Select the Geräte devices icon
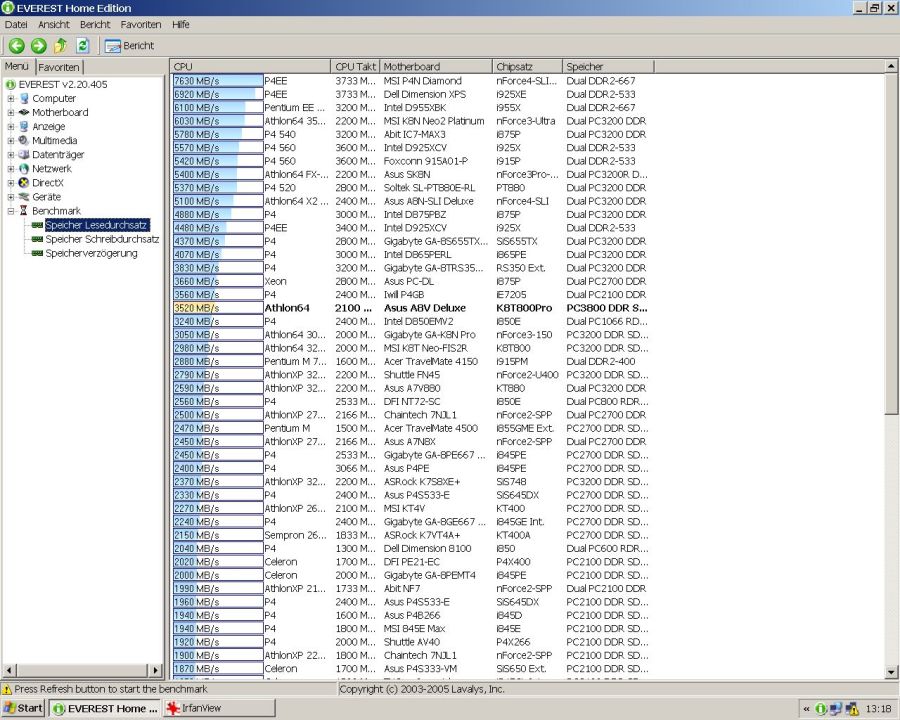Image resolution: width=900 pixels, height=720 pixels. [x=24, y=197]
